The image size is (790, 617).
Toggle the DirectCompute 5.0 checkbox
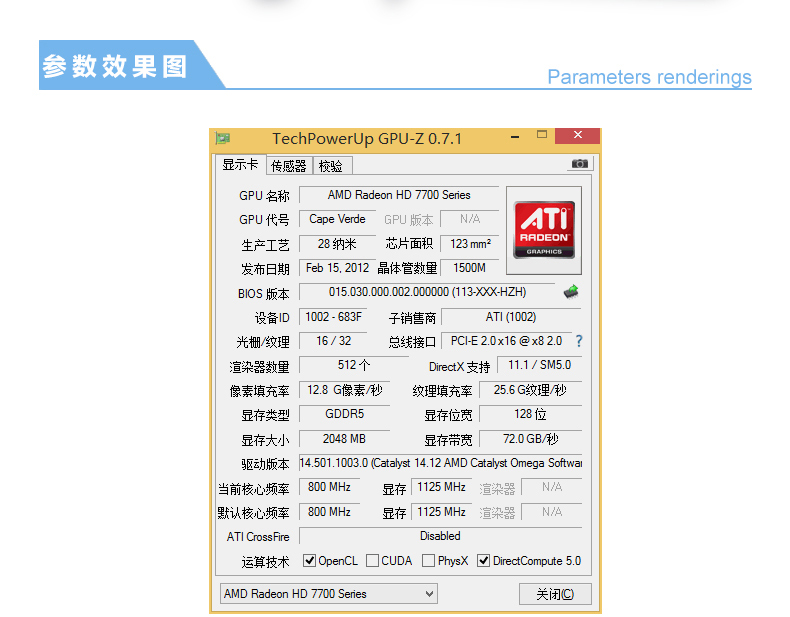[484, 561]
